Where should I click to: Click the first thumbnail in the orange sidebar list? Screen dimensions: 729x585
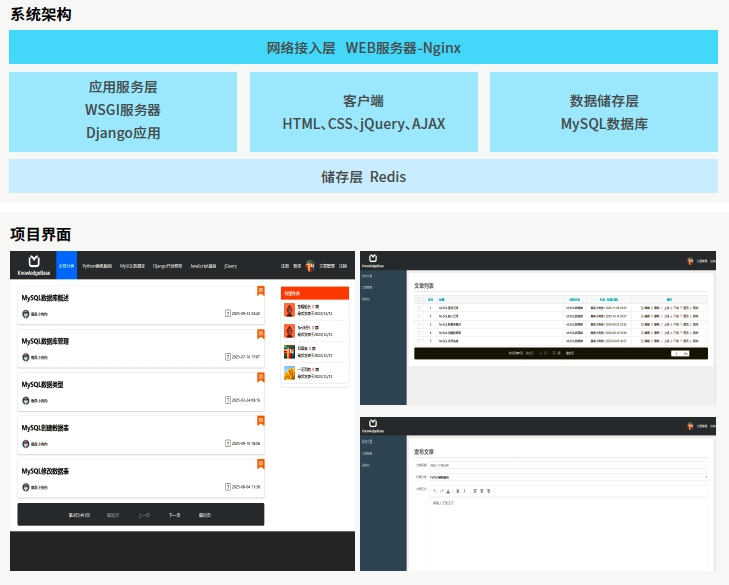290,308
